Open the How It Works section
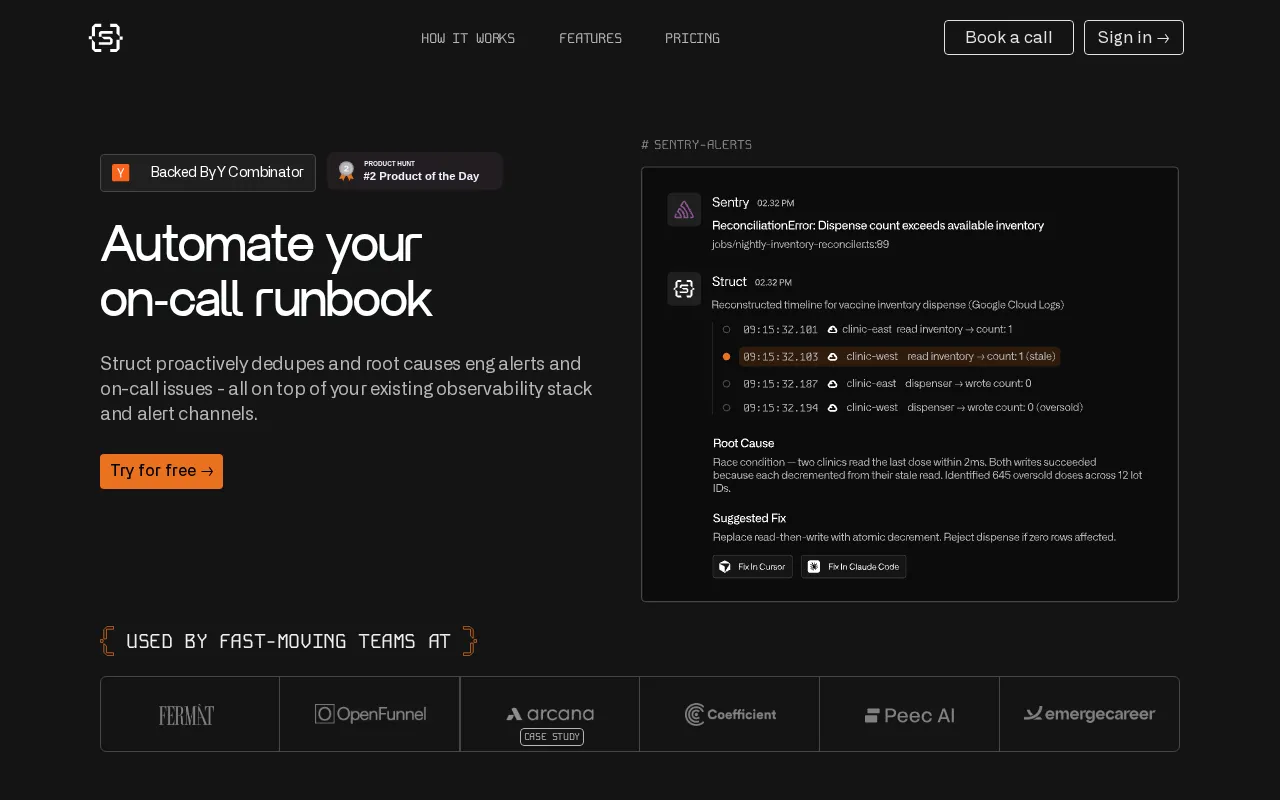Image resolution: width=1280 pixels, height=800 pixels. [468, 38]
